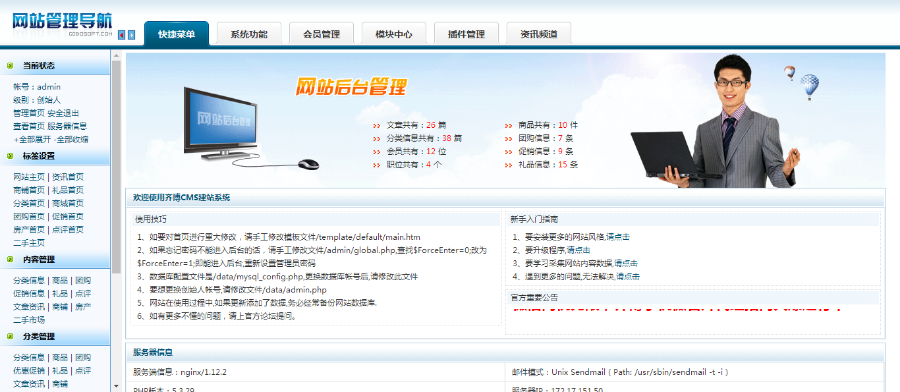This screenshot has height=392, width=900.
Task: Open 房产 under 内容管理
Action: coord(83,306)
